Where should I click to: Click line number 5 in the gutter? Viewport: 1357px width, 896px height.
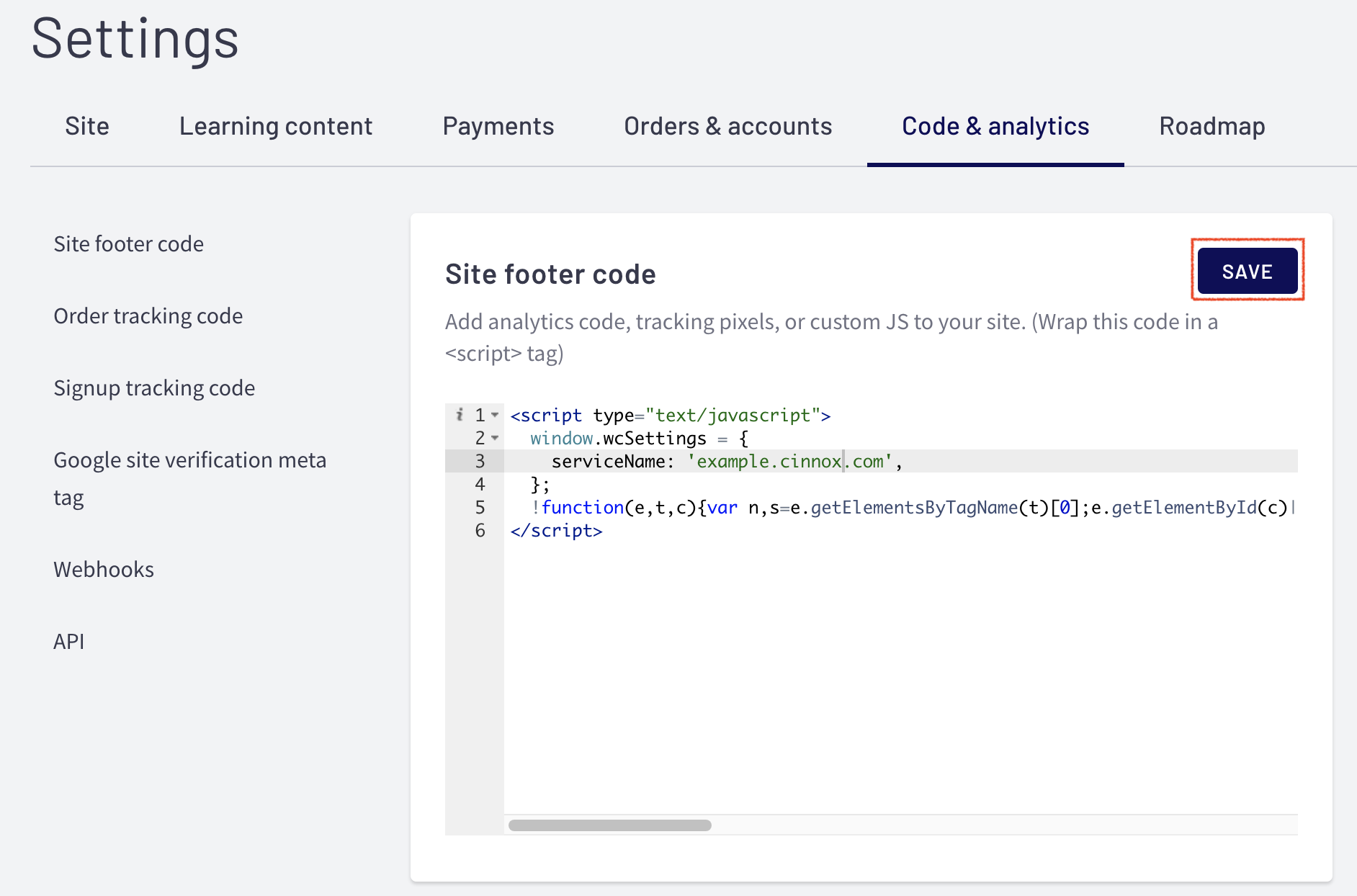tap(480, 508)
